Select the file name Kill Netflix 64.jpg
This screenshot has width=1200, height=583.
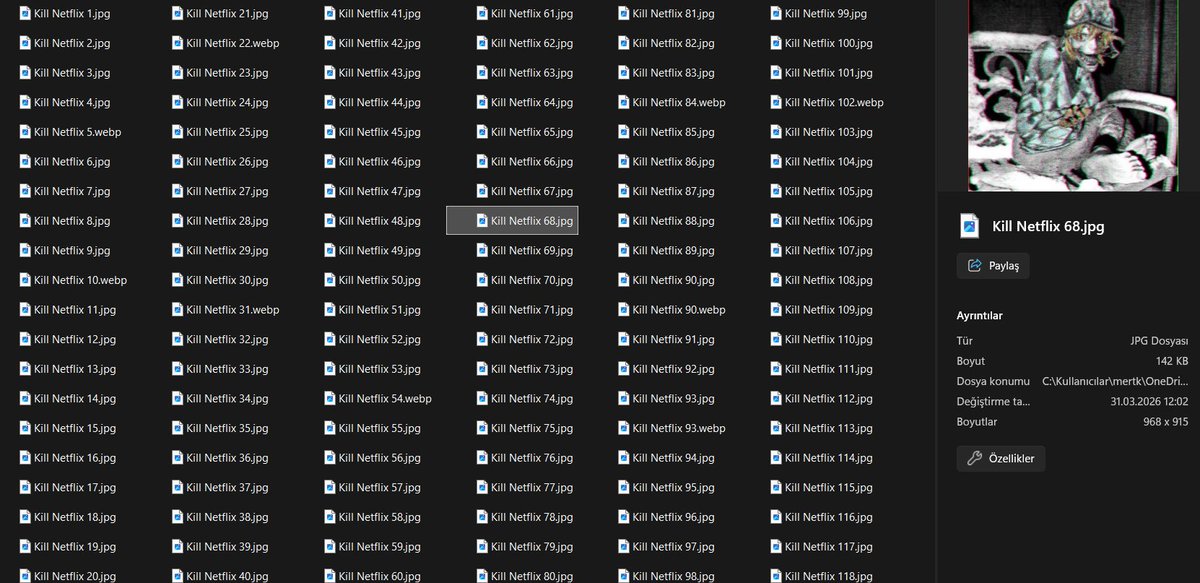(532, 103)
